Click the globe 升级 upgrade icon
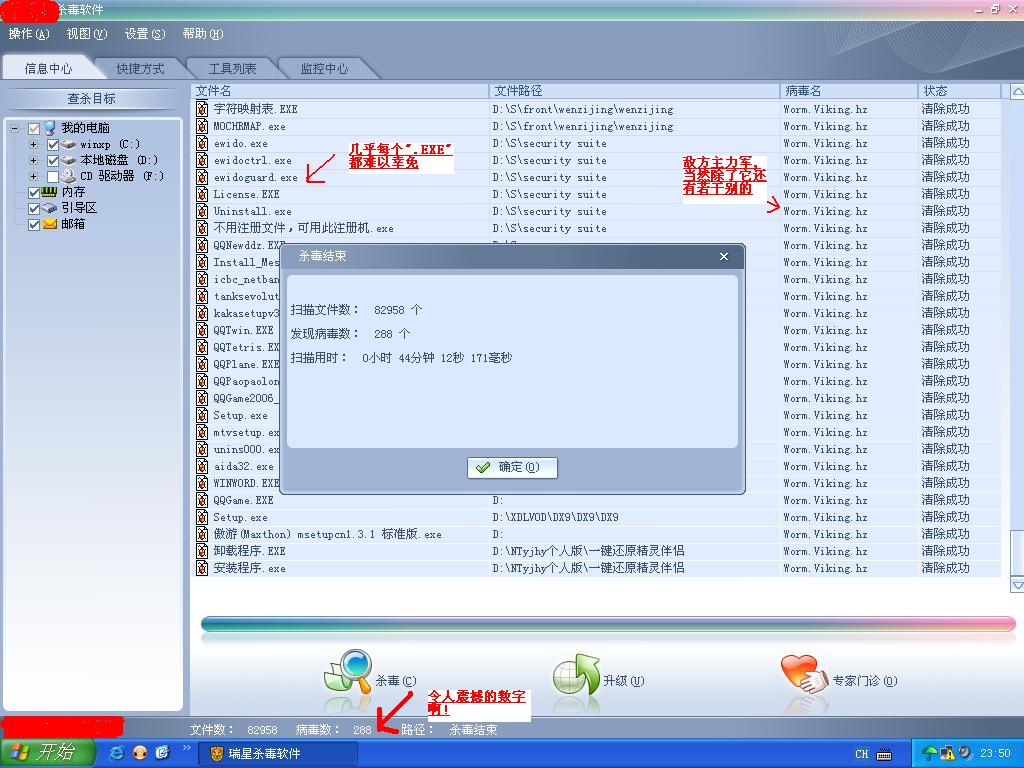This screenshot has height=768, width=1024. (576, 675)
